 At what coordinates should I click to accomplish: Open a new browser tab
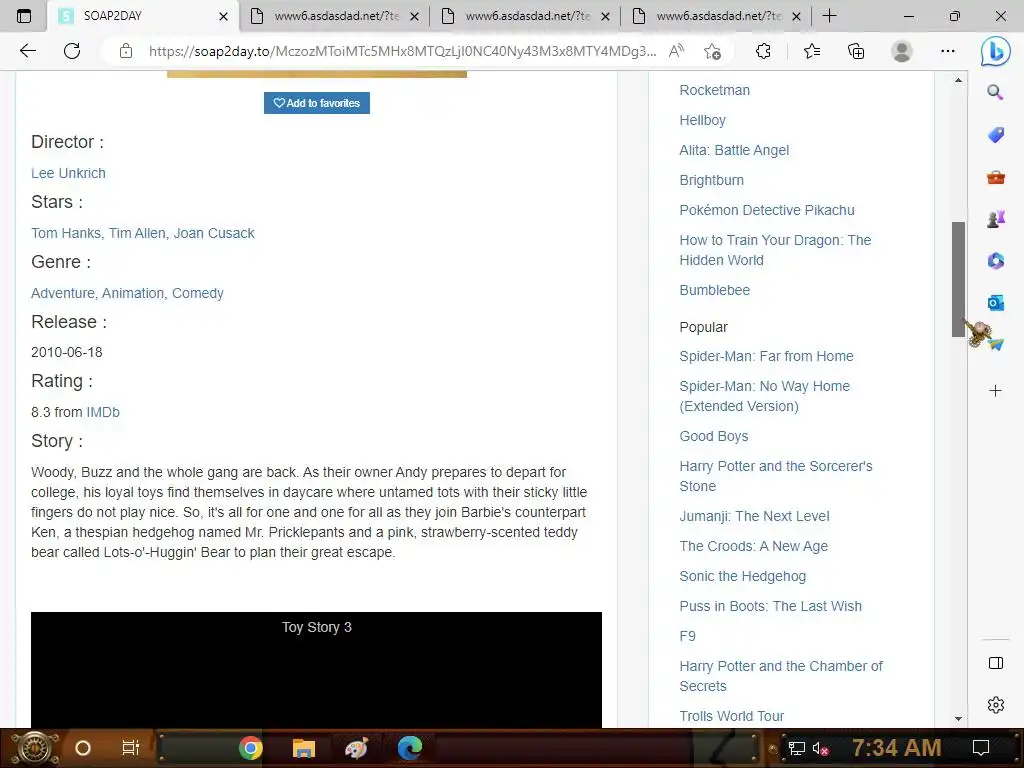[829, 16]
